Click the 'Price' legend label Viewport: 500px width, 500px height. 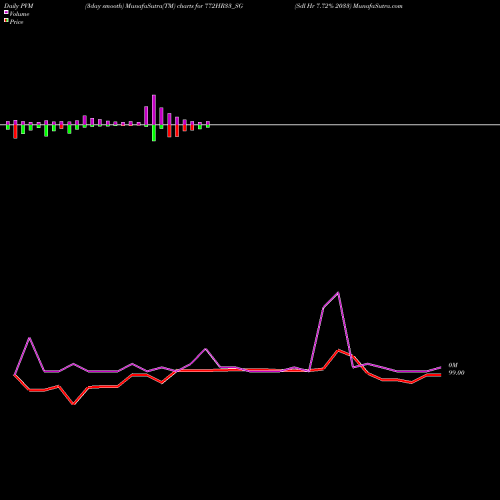[x=16, y=22]
